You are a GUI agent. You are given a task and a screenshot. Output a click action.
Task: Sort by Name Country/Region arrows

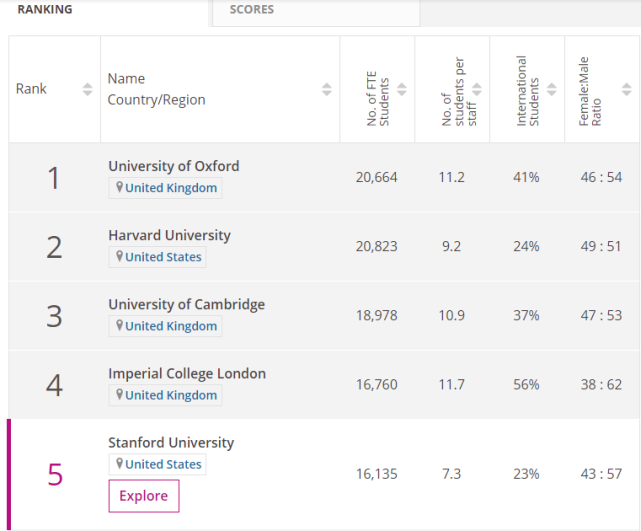tap(326, 89)
